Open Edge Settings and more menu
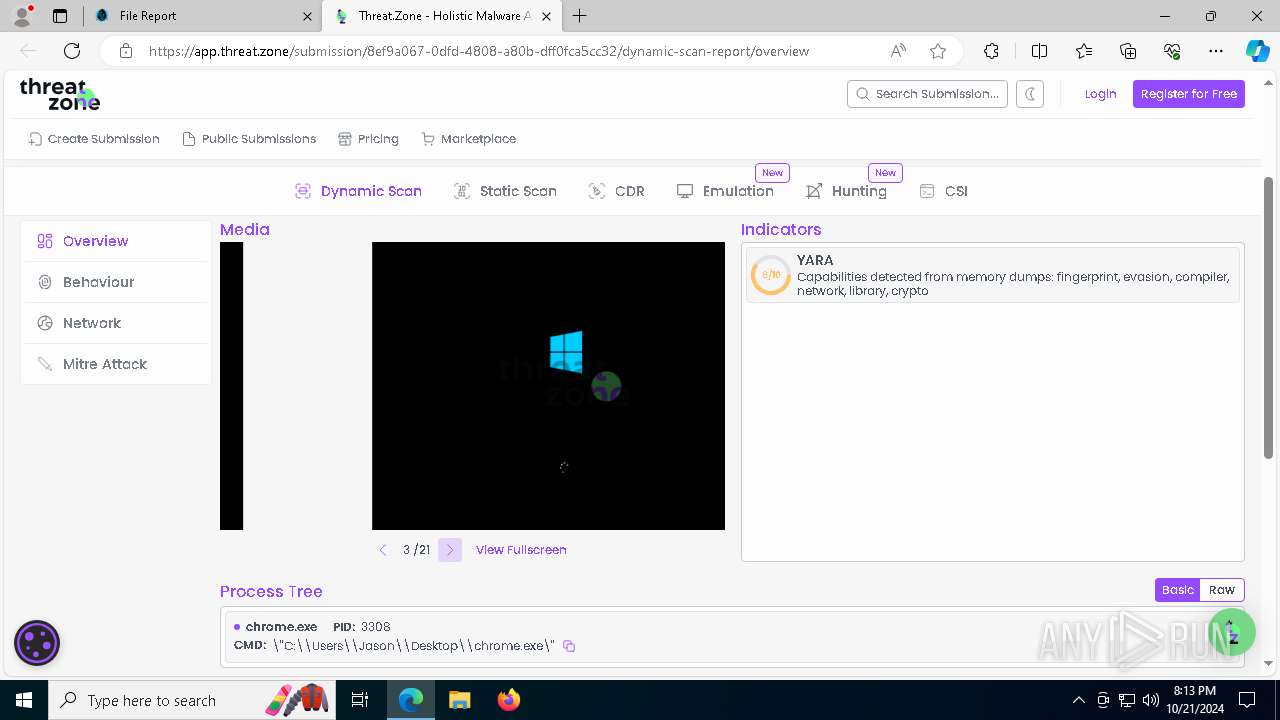 1216,51
